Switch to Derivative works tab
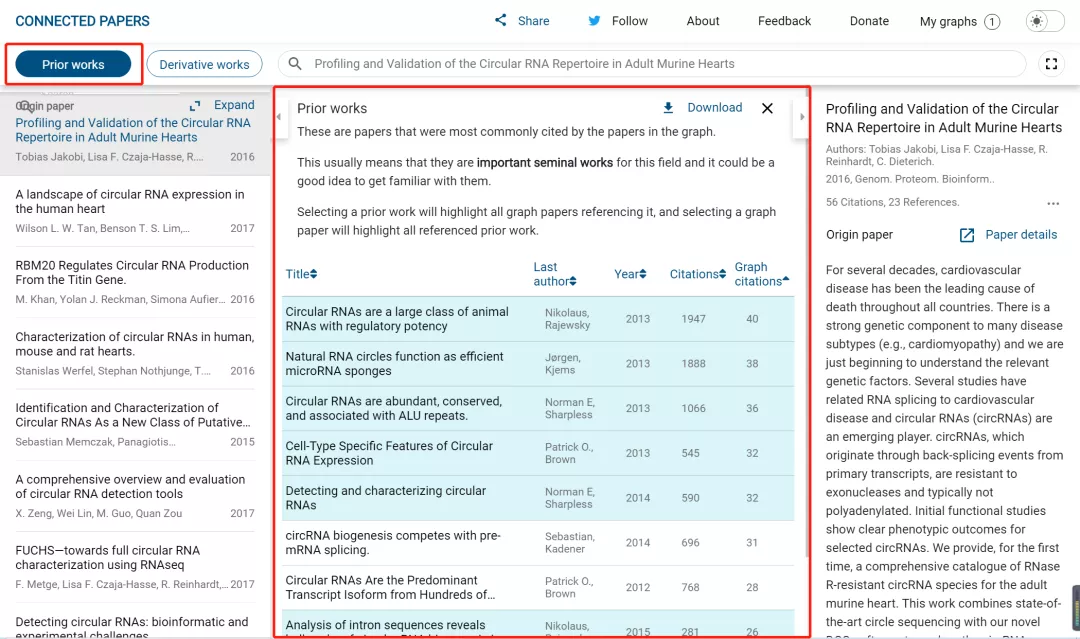This screenshot has height=639, width=1080. 204,65
